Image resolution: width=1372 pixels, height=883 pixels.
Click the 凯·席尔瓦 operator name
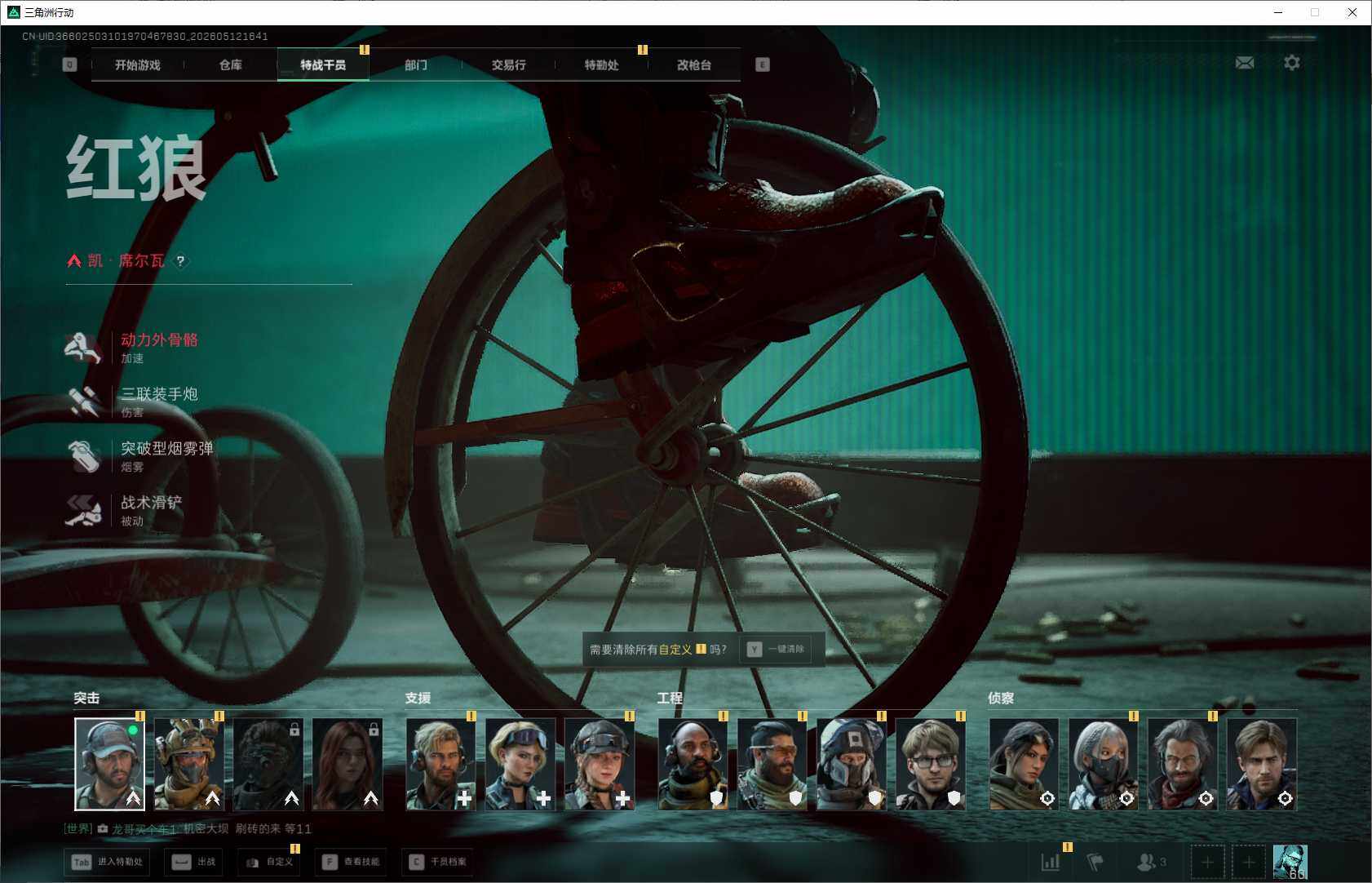(126, 261)
